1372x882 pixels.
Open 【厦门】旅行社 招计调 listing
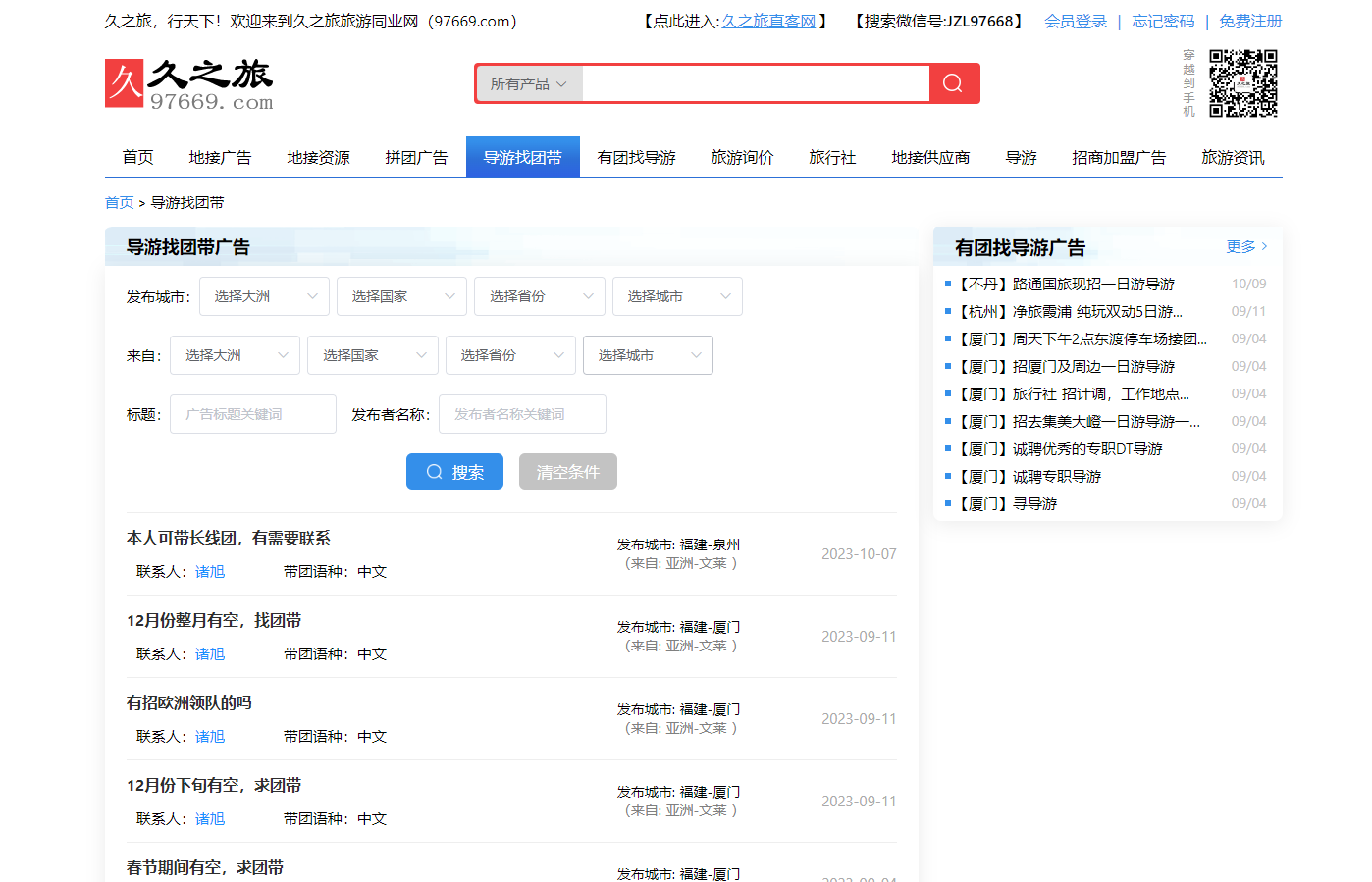tap(1073, 393)
